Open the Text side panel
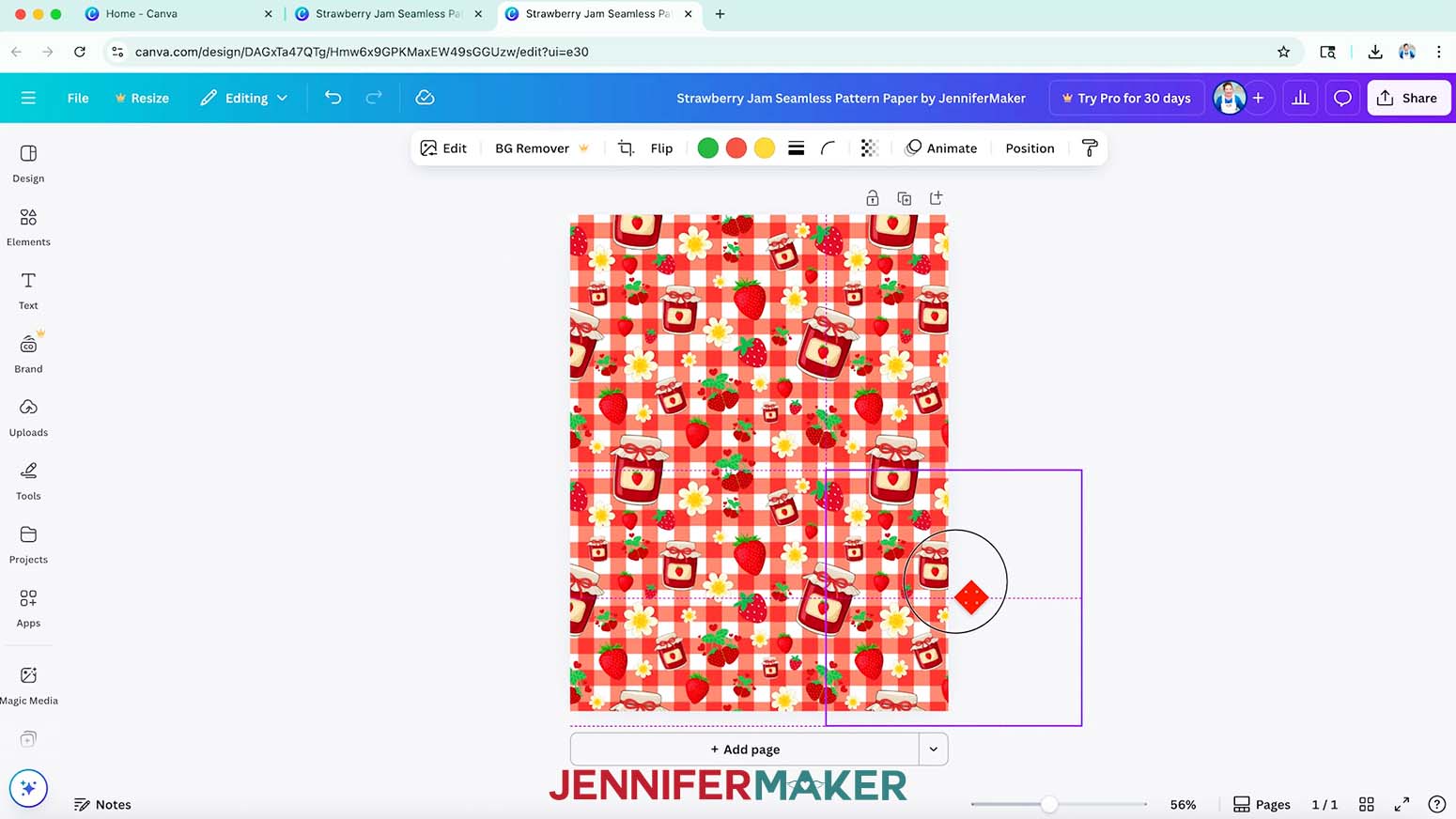This screenshot has width=1456, height=819. (28, 291)
